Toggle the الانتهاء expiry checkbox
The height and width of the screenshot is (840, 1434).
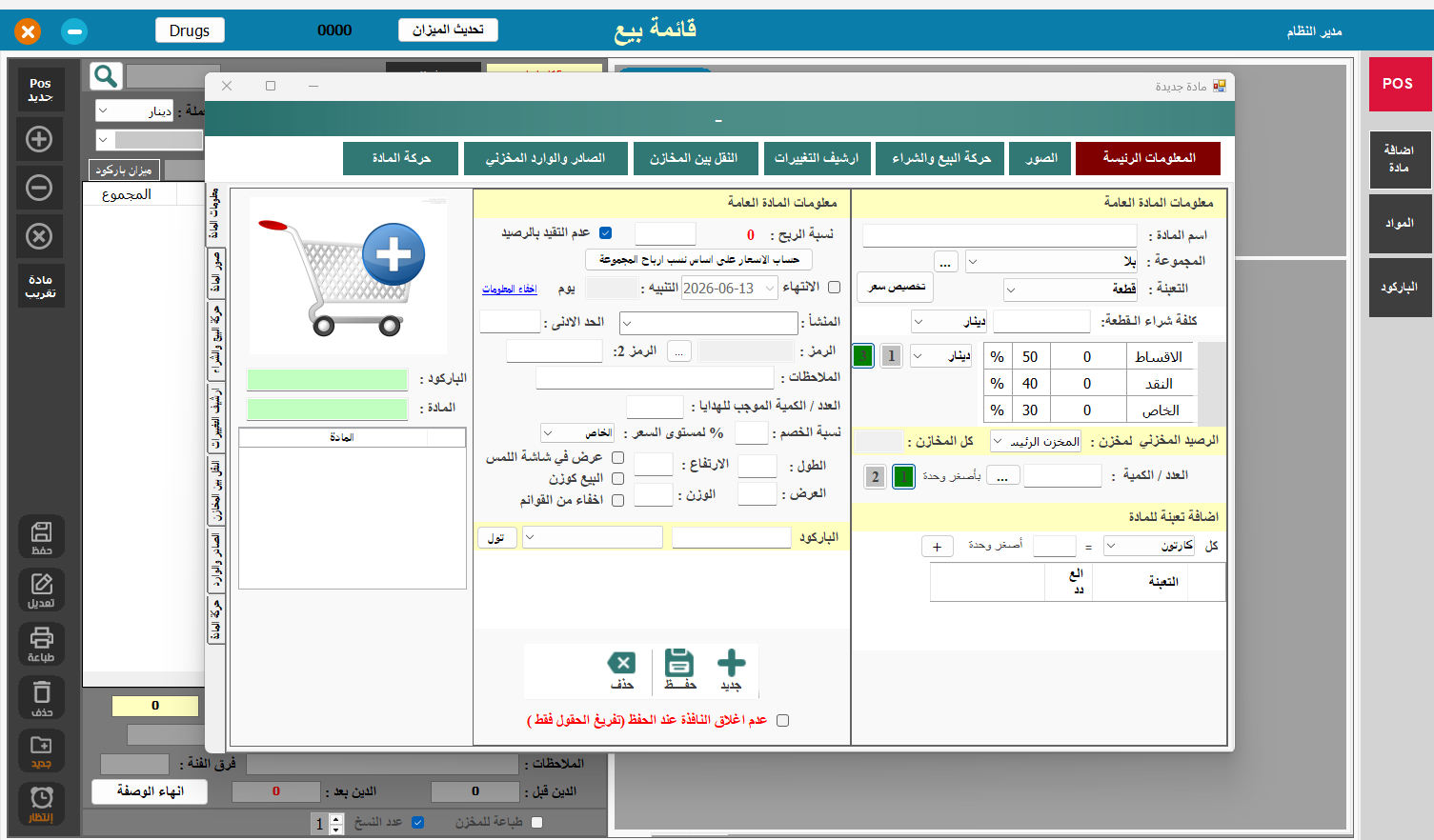point(834,287)
